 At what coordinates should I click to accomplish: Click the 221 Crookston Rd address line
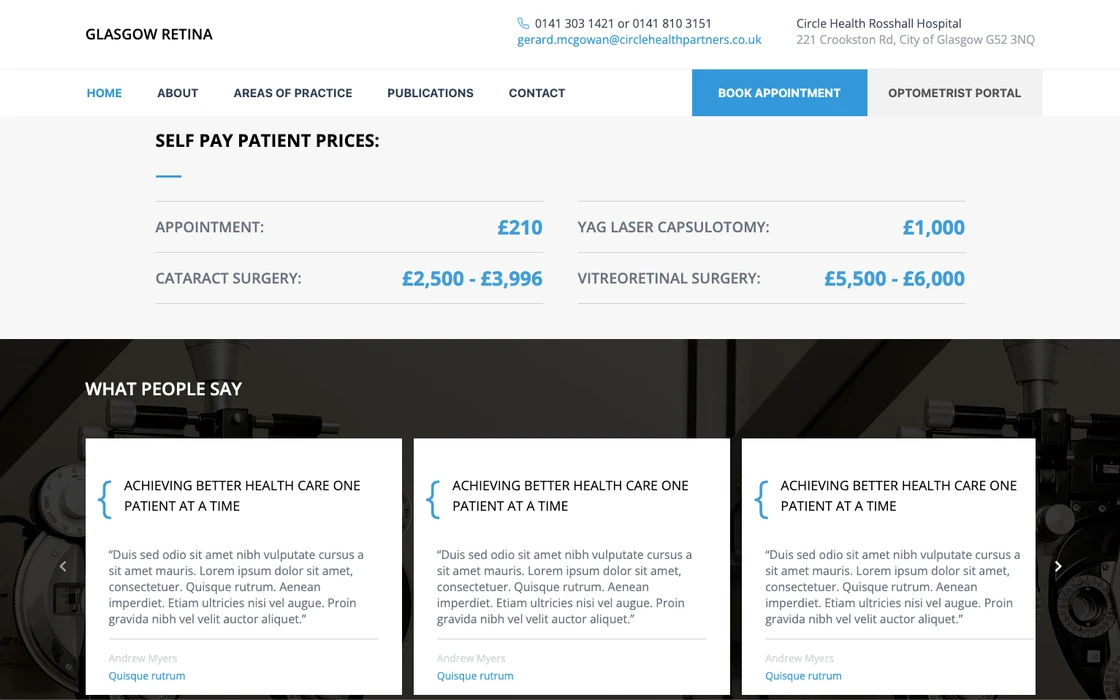coord(915,40)
